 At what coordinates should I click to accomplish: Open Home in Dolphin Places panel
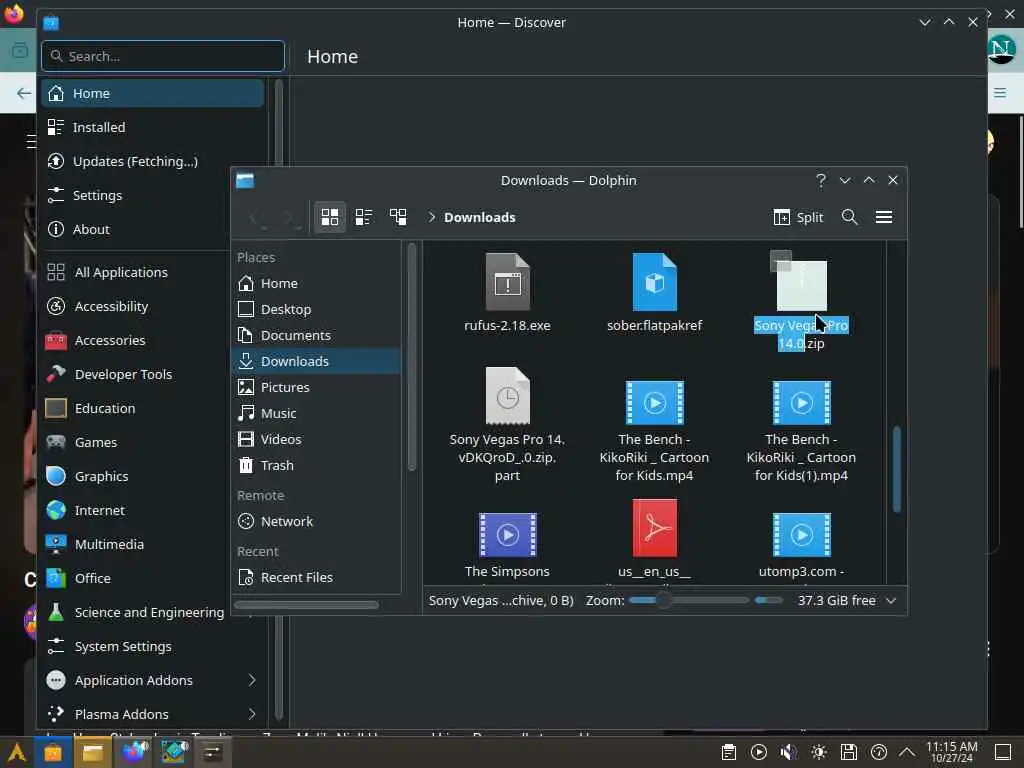(317, 283)
